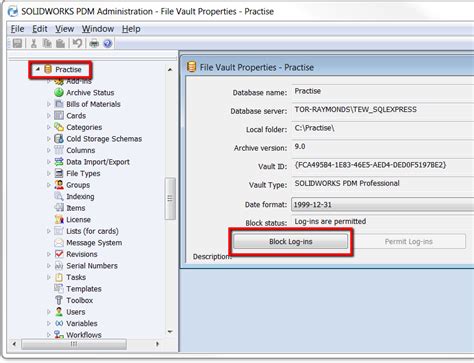Image resolution: width=474 pixels, height=363 pixels.
Task: Open the Window menu
Action: (x=98, y=29)
